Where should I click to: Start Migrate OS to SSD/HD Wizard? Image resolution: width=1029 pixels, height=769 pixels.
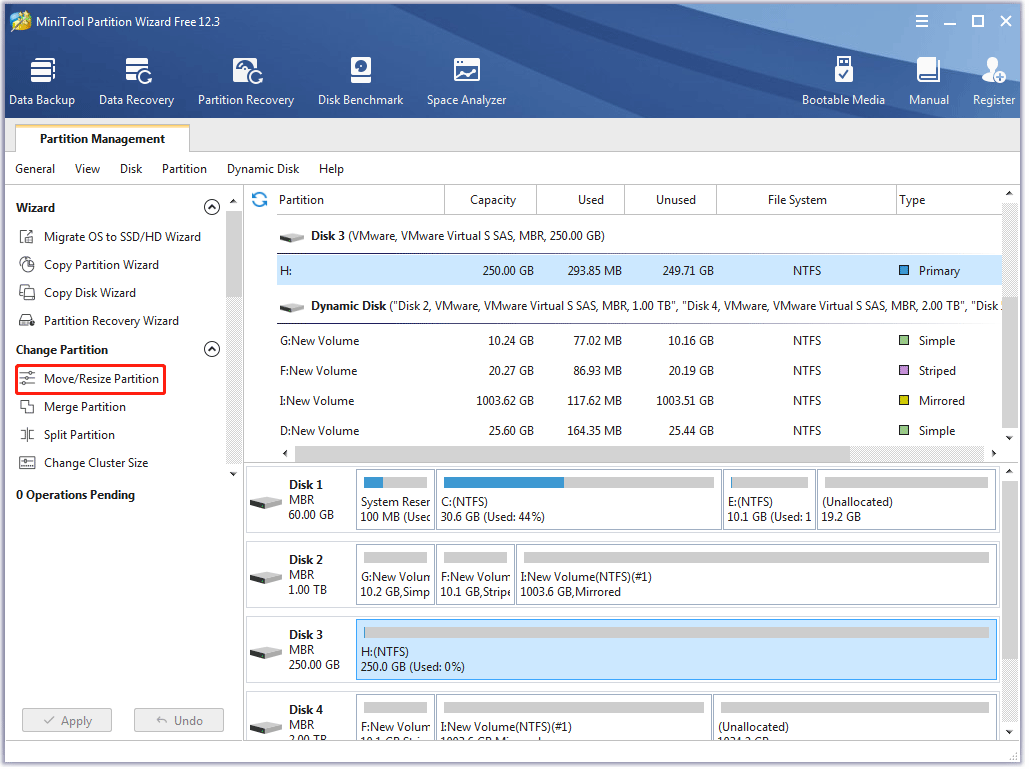[x=121, y=237]
